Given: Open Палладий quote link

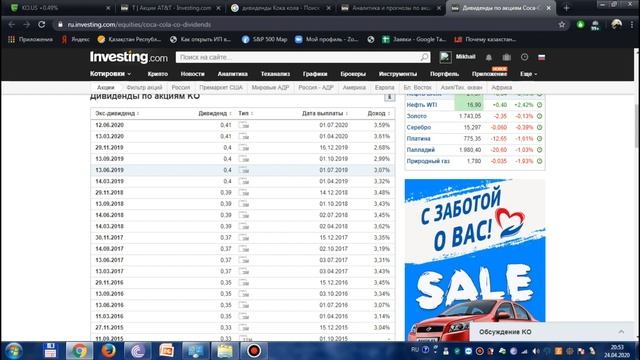Looking at the screenshot, I should click(x=420, y=150).
